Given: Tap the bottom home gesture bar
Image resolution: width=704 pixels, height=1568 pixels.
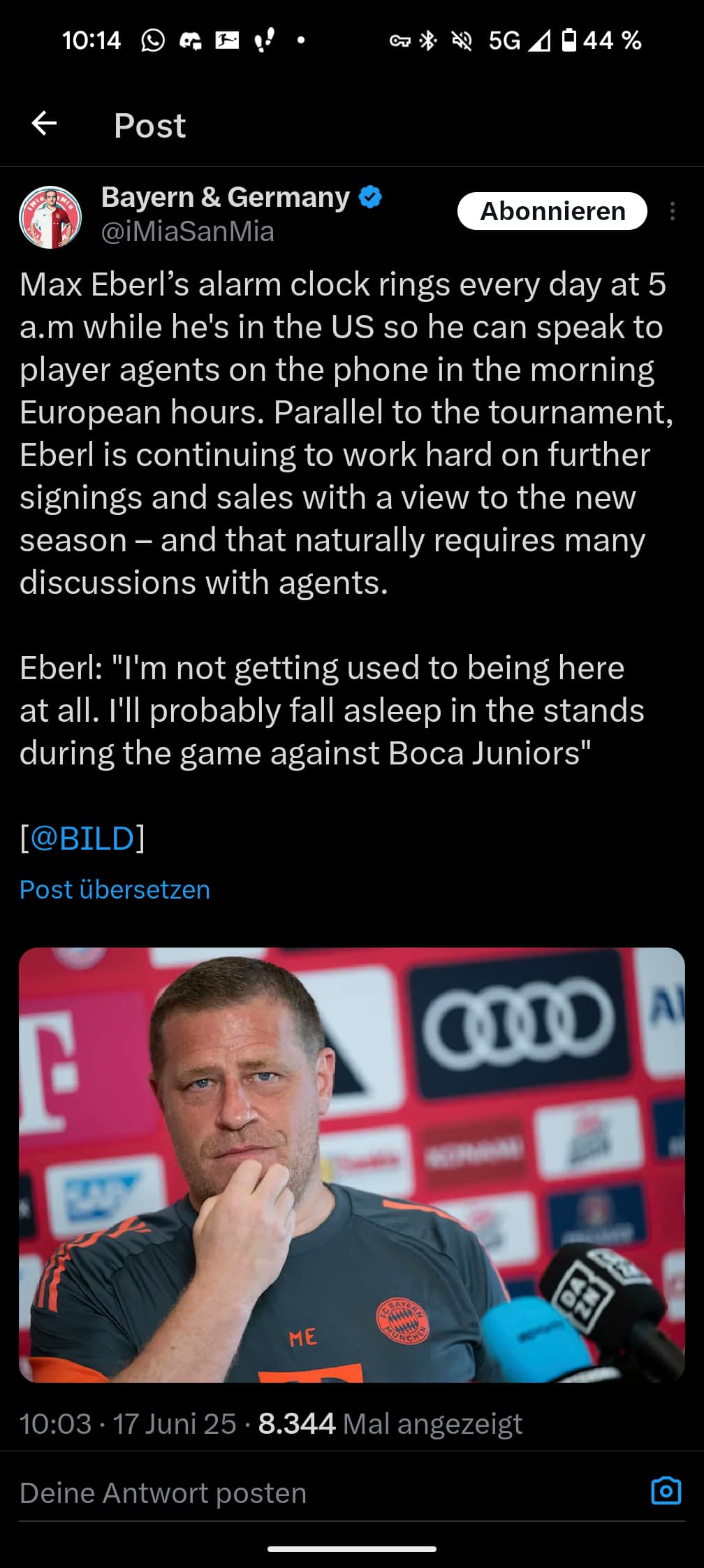Looking at the screenshot, I should [x=352, y=1549].
